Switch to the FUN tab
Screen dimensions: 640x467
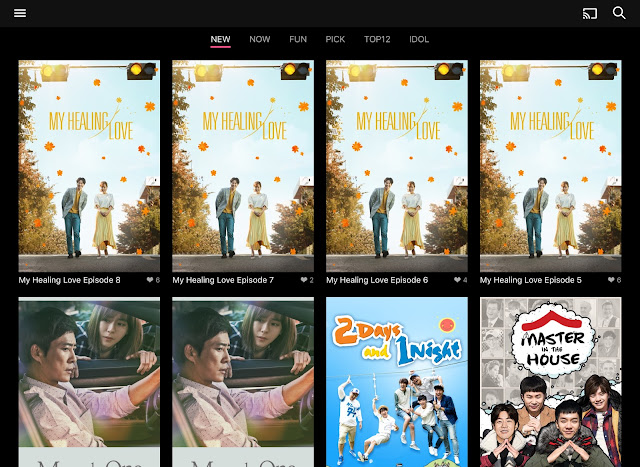click(298, 40)
